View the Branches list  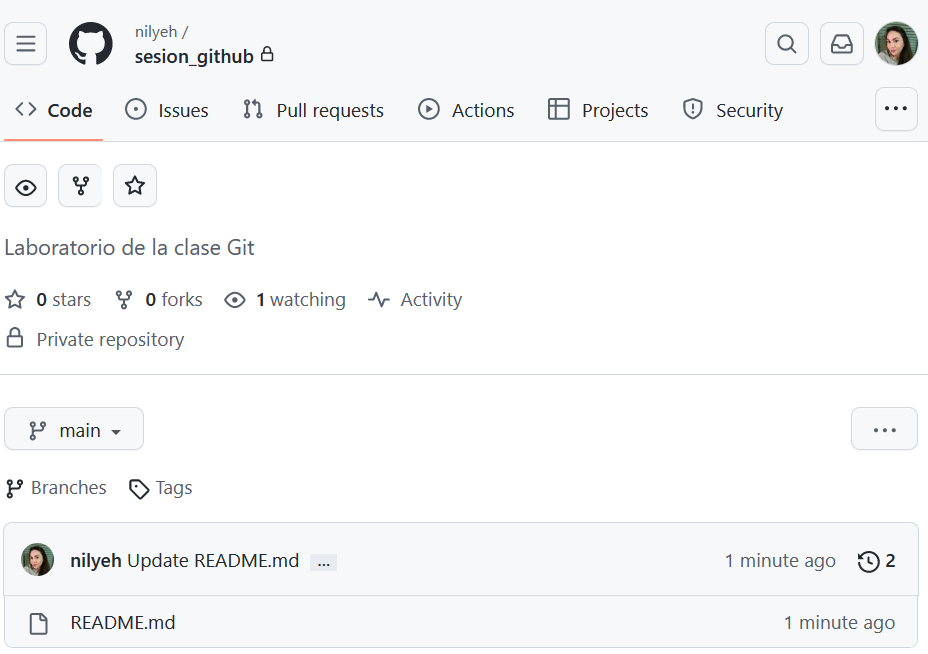tap(56, 487)
